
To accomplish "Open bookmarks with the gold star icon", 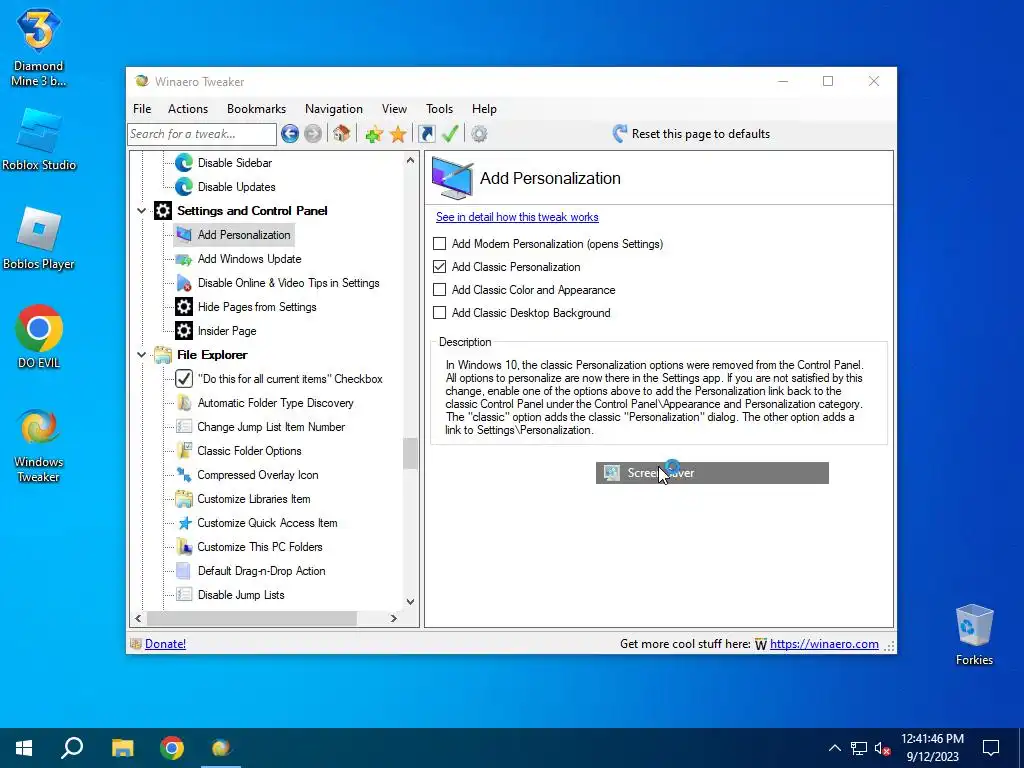I will [x=398, y=134].
